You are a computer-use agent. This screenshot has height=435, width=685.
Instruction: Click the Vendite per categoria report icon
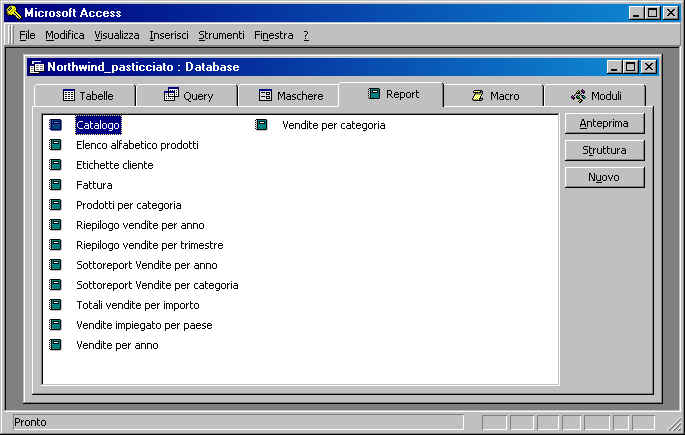point(261,125)
